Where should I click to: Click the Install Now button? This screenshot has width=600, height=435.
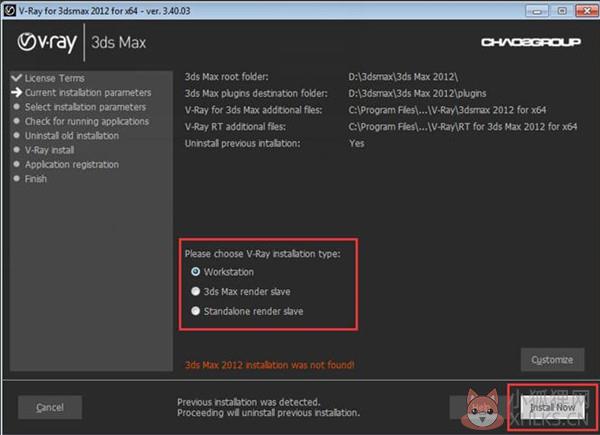(552, 407)
